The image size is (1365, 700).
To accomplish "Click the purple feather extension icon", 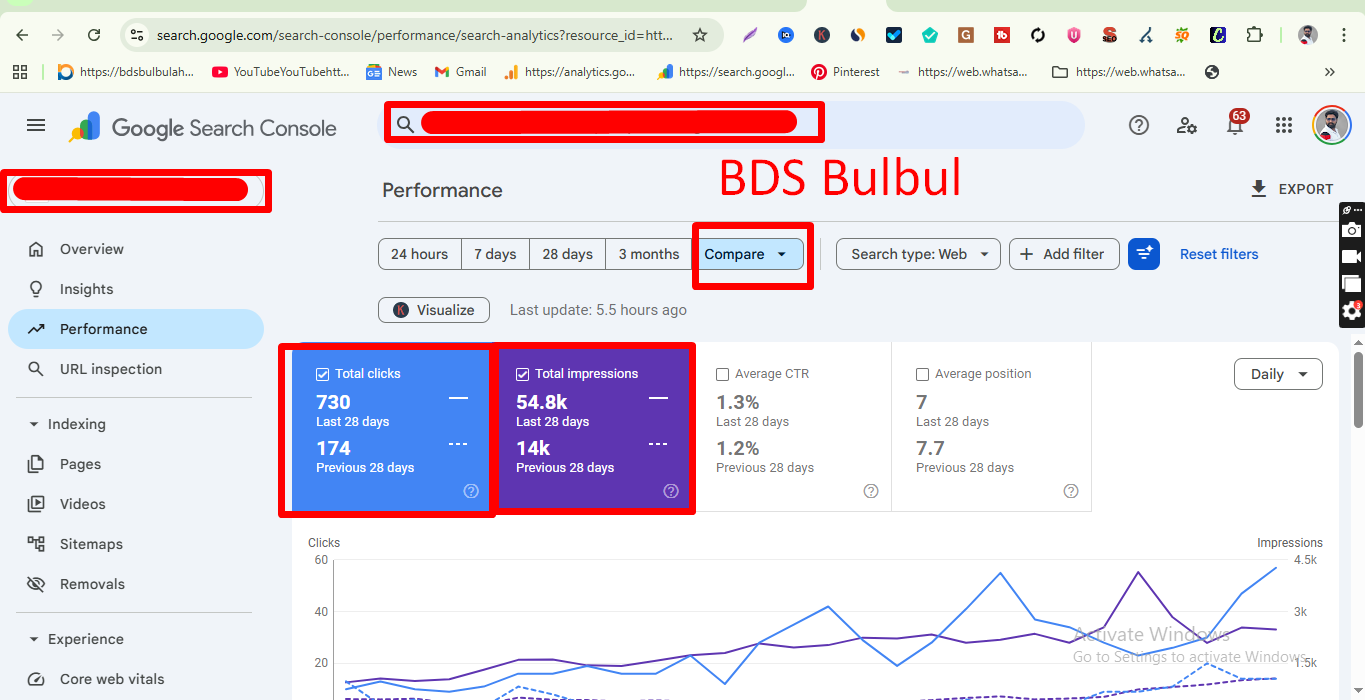I will click(749, 35).
